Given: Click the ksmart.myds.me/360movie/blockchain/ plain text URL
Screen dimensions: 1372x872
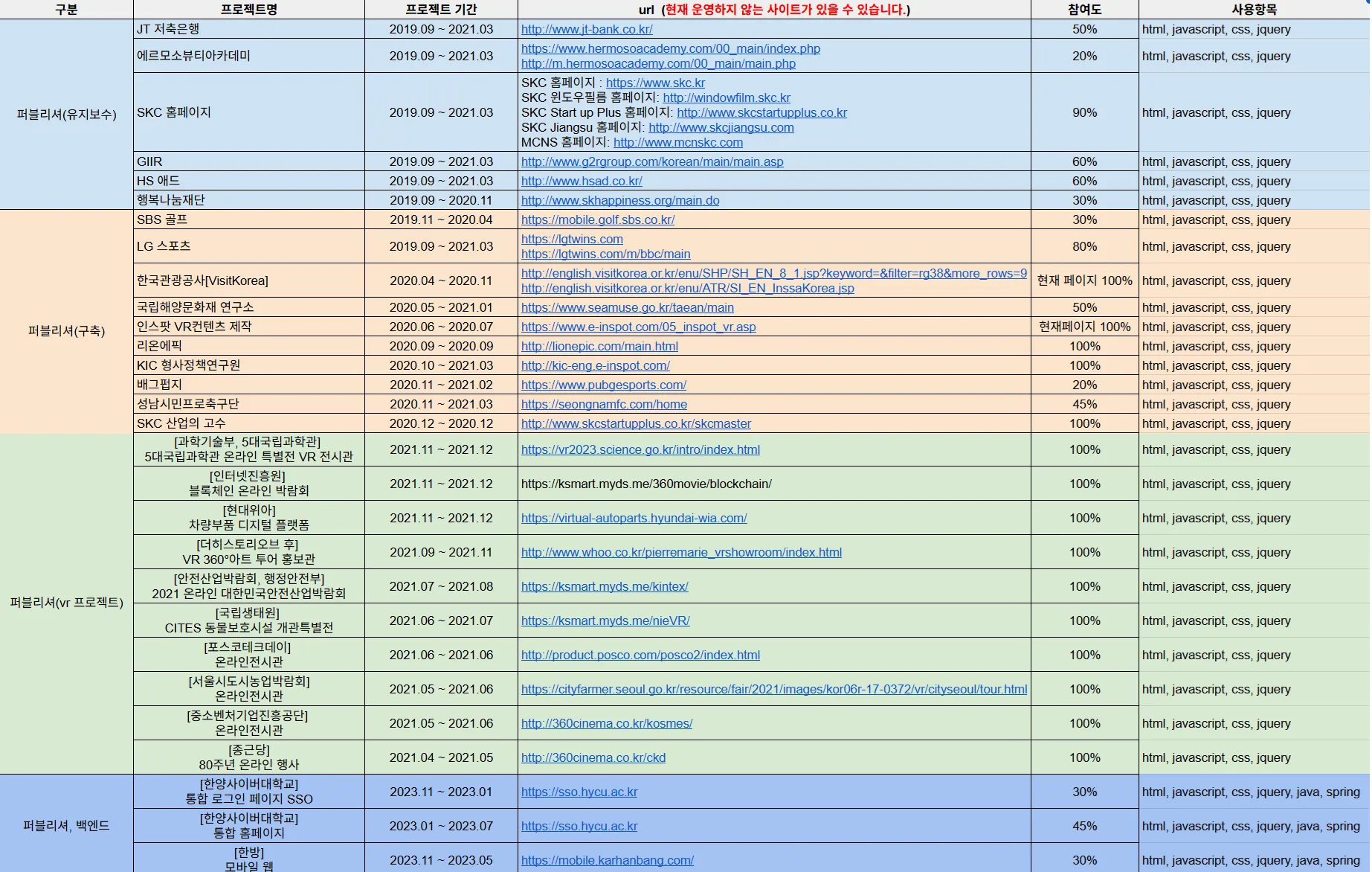Looking at the screenshot, I should tap(646, 484).
